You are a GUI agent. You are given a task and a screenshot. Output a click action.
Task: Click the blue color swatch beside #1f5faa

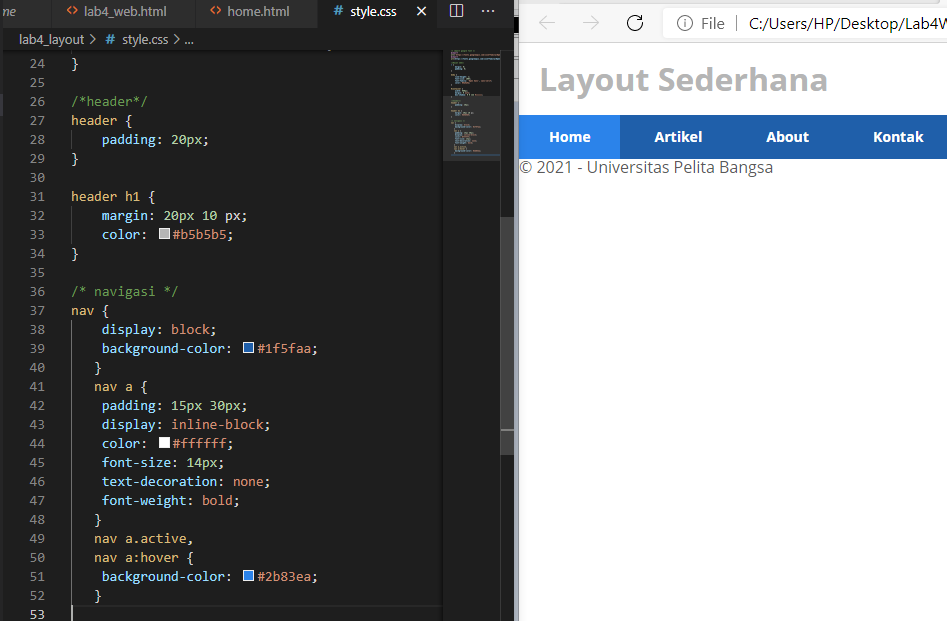(x=248, y=348)
